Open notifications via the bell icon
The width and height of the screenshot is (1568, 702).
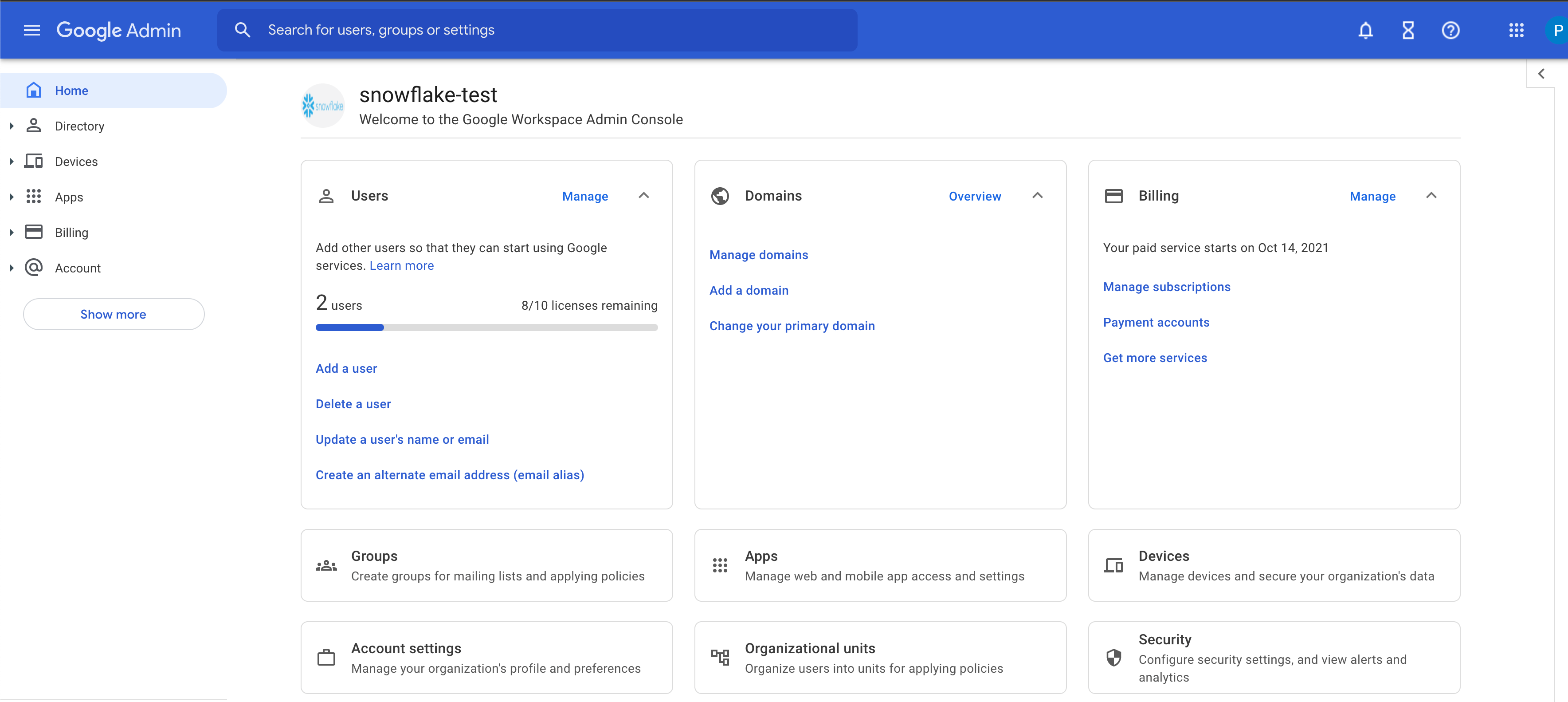click(x=1365, y=30)
